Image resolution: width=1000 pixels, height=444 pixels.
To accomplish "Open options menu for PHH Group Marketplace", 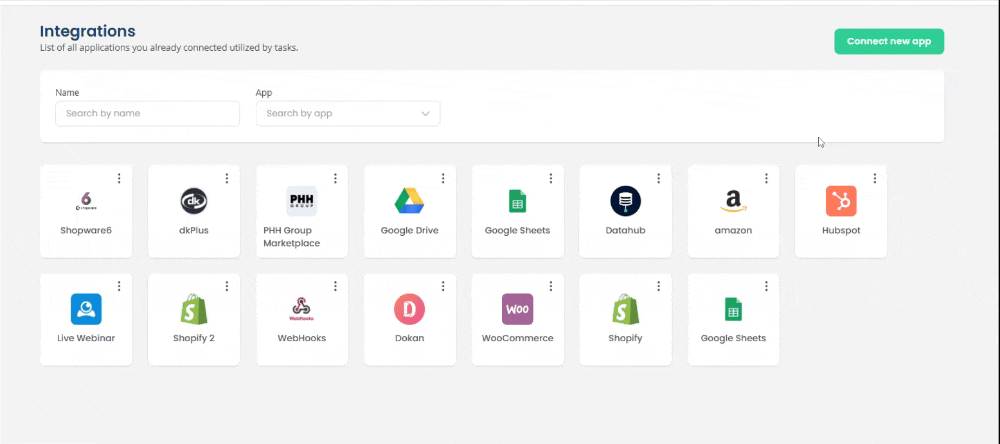I will [335, 179].
